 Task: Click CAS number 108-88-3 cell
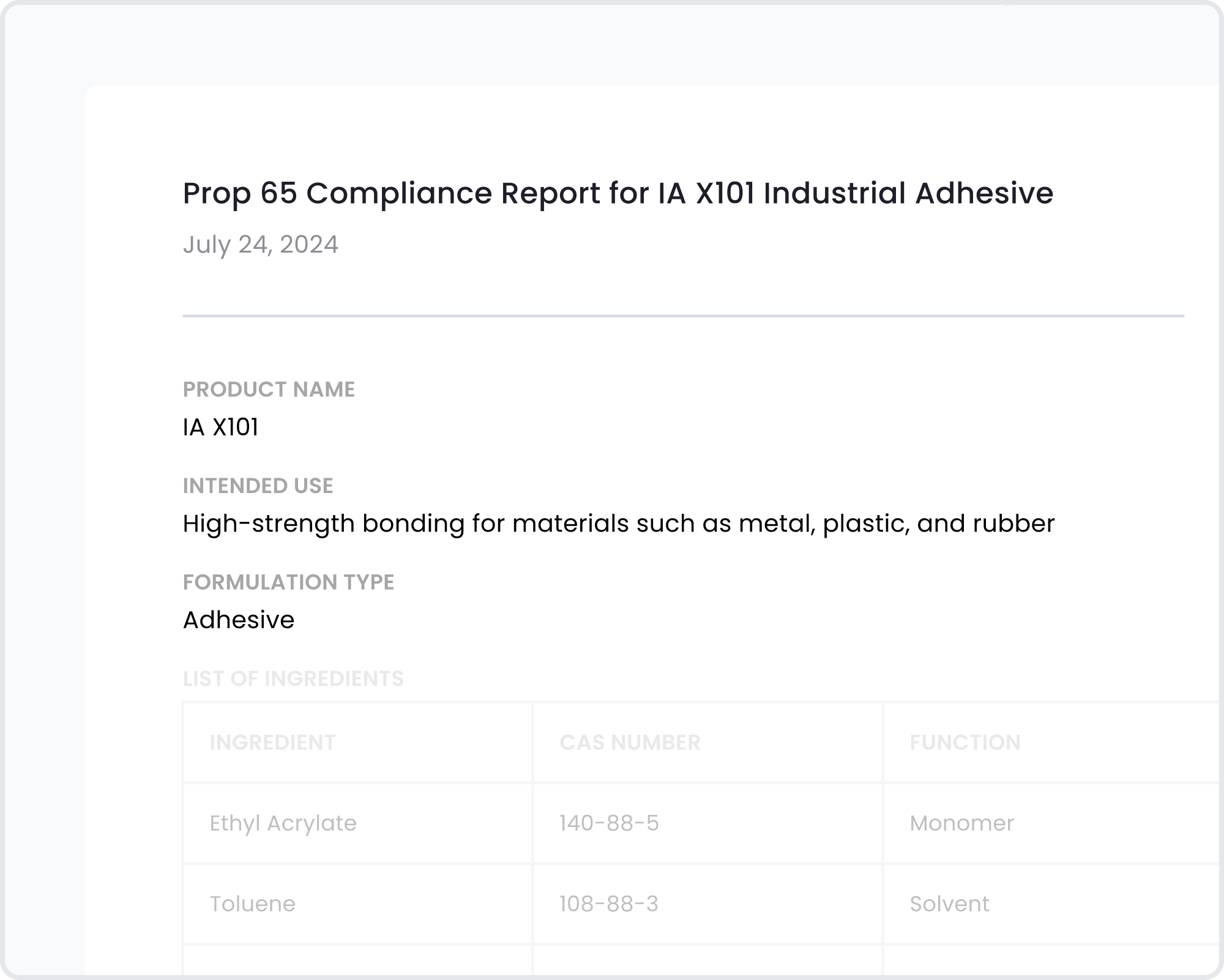608,904
